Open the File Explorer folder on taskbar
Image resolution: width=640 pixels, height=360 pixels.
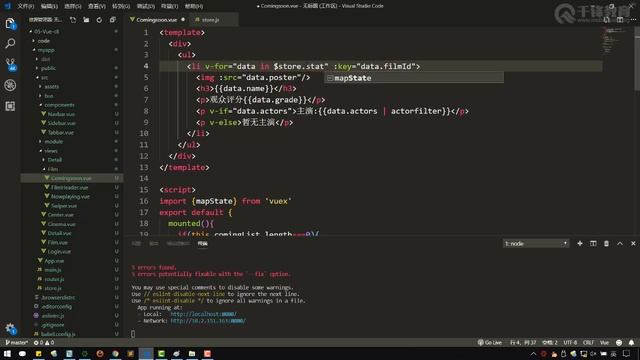[x=192, y=354]
